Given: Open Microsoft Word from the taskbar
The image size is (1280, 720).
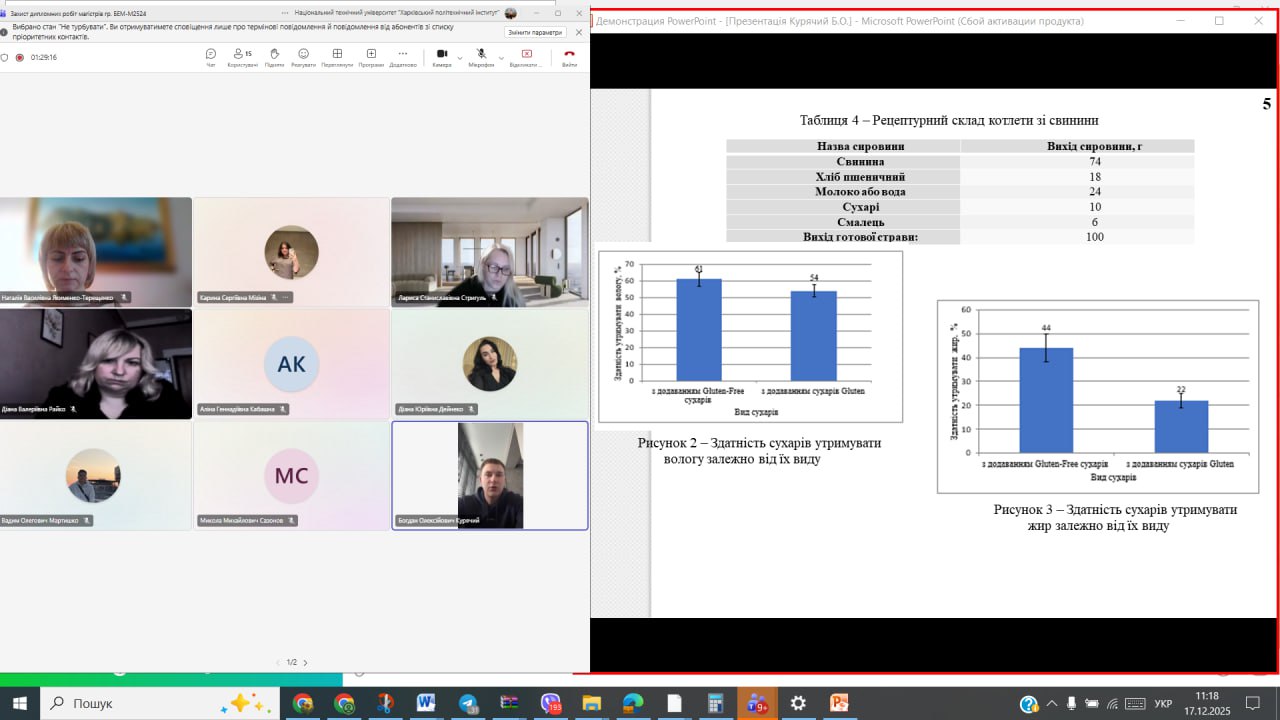Looking at the screenshot, I should 426,703.
